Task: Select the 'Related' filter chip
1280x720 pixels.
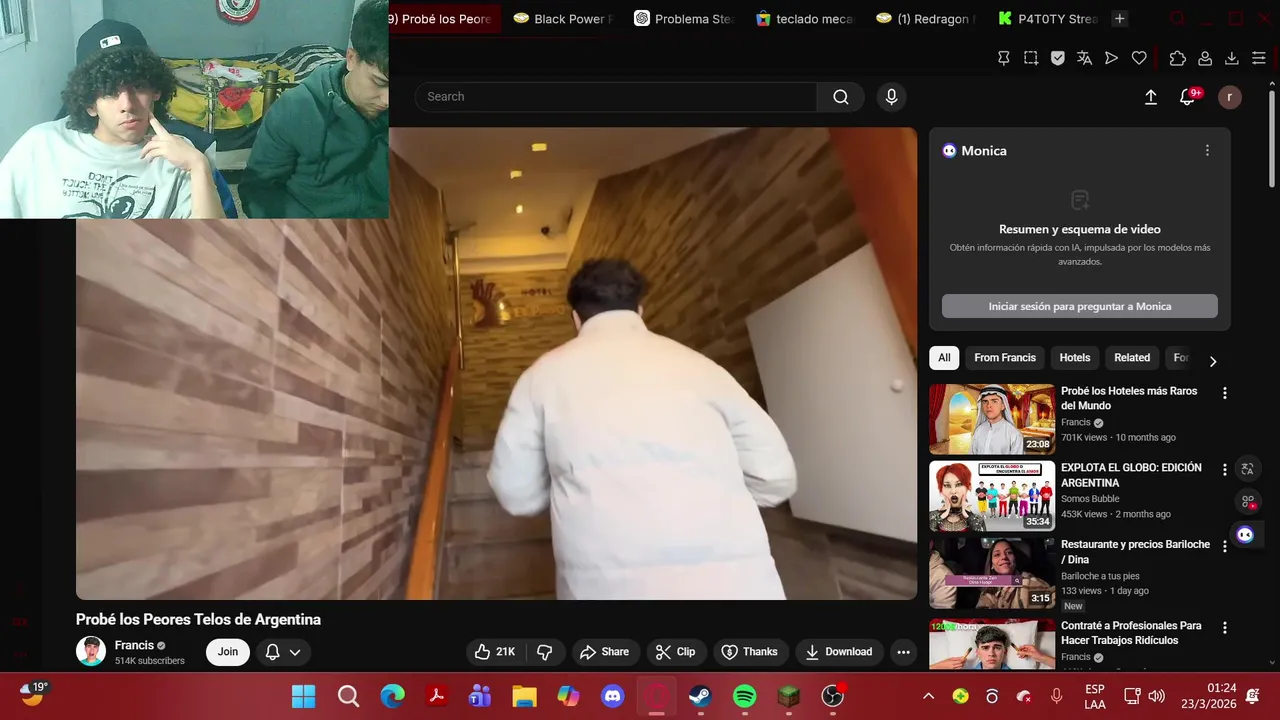Action: click(x=1132, y=358)
